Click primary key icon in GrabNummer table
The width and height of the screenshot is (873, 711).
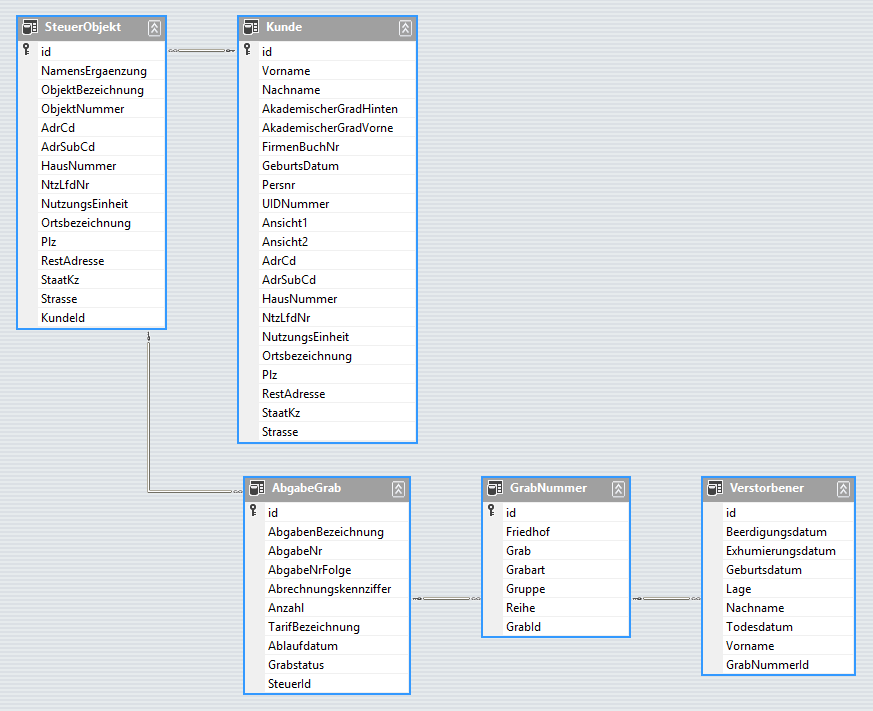pyautogui.click(x=492, y=512)
